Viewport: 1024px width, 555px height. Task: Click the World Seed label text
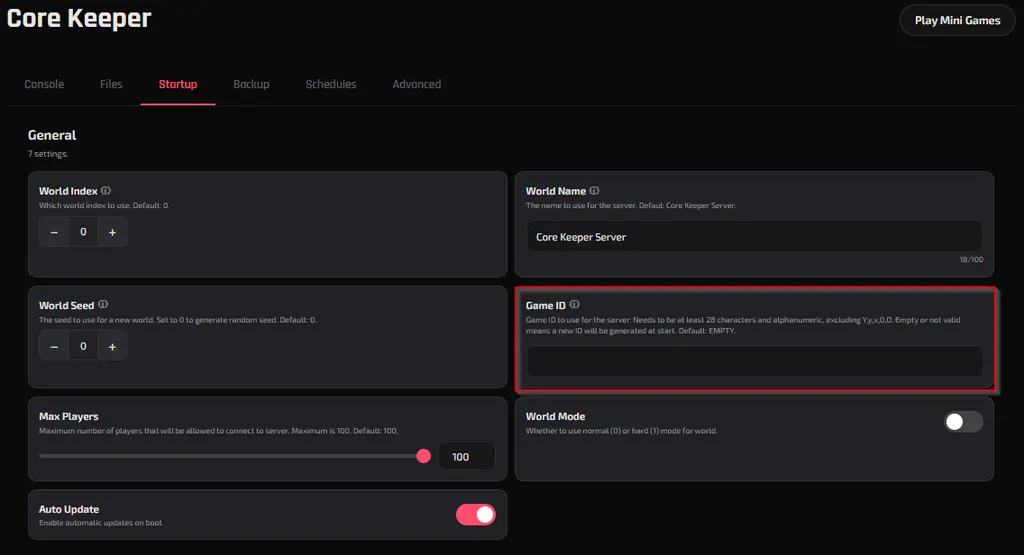pyautogui.click(x=66, y=306)
